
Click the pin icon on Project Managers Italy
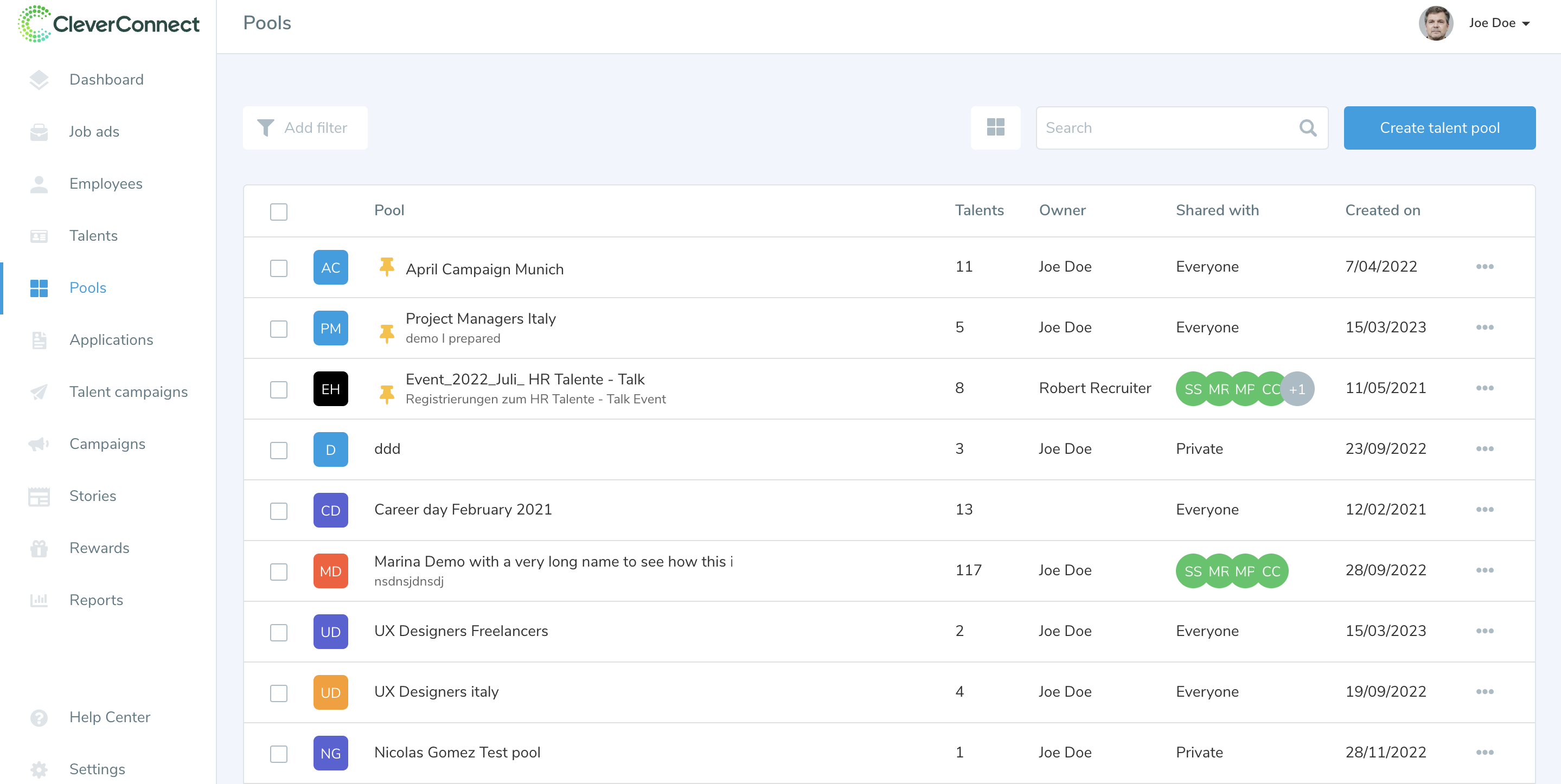[387, 332]
